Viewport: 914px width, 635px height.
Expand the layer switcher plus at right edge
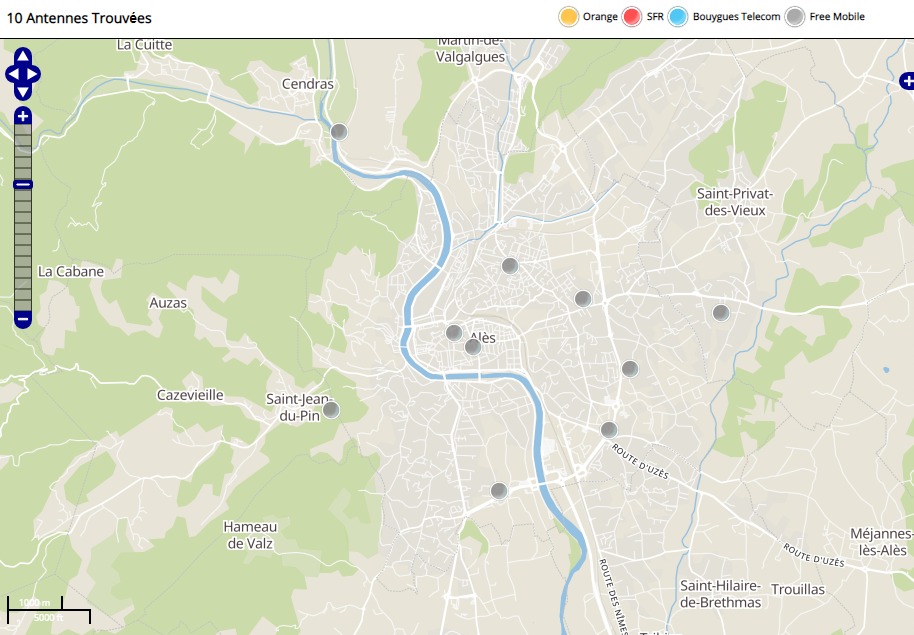click(x=907, y=81)
